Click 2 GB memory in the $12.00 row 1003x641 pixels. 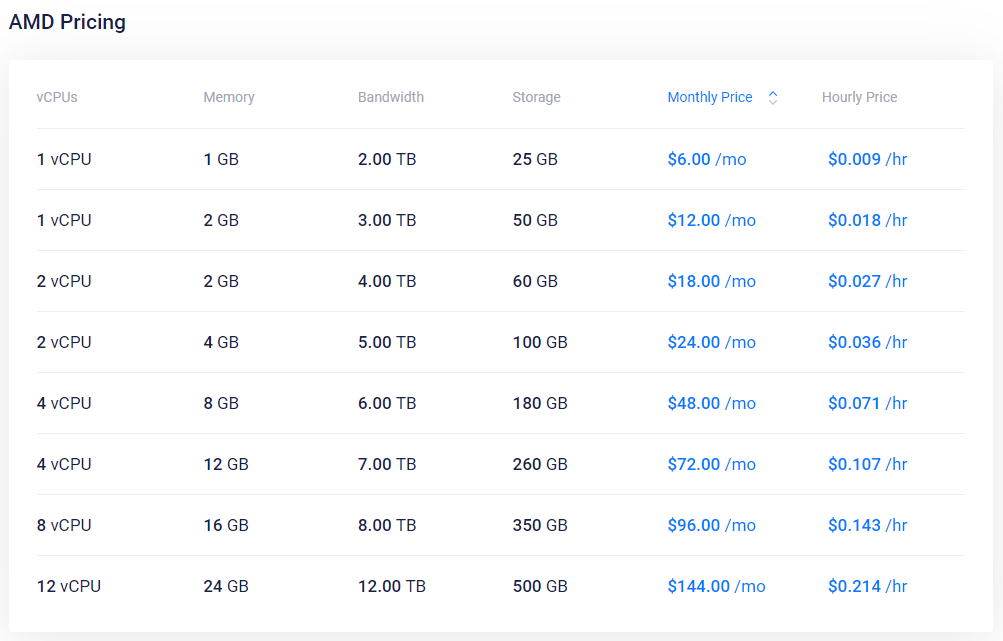coord(221,220)
